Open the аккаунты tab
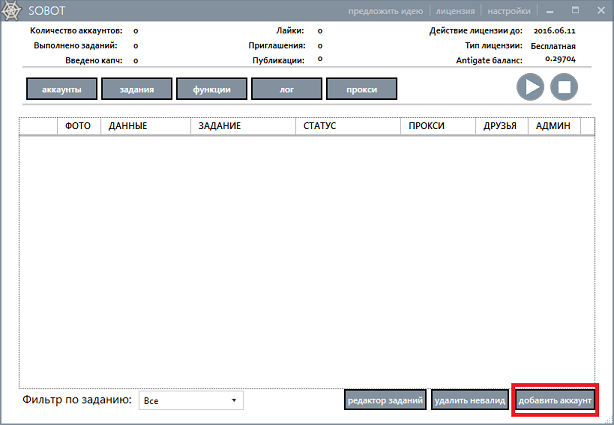614x425 pixels. tap(61, 89)
